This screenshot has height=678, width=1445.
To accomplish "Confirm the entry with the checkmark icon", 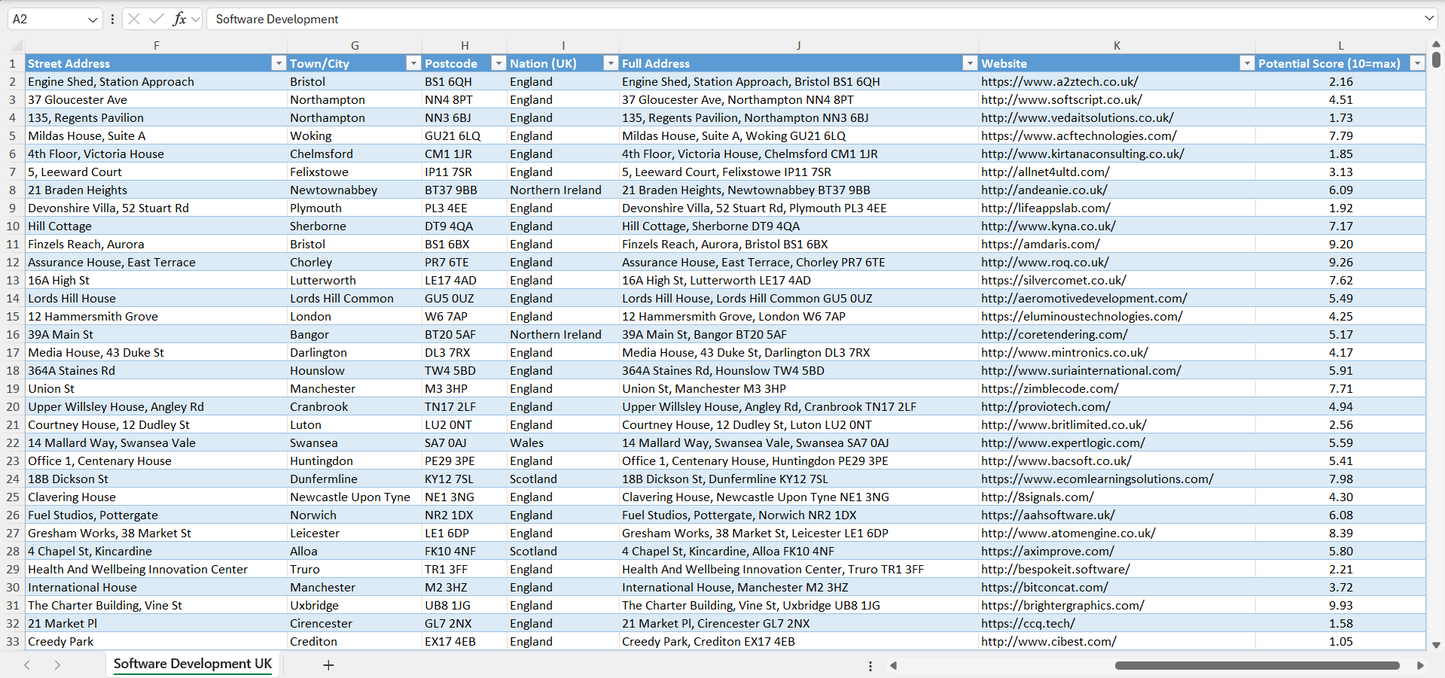I will tap(157, 19).
